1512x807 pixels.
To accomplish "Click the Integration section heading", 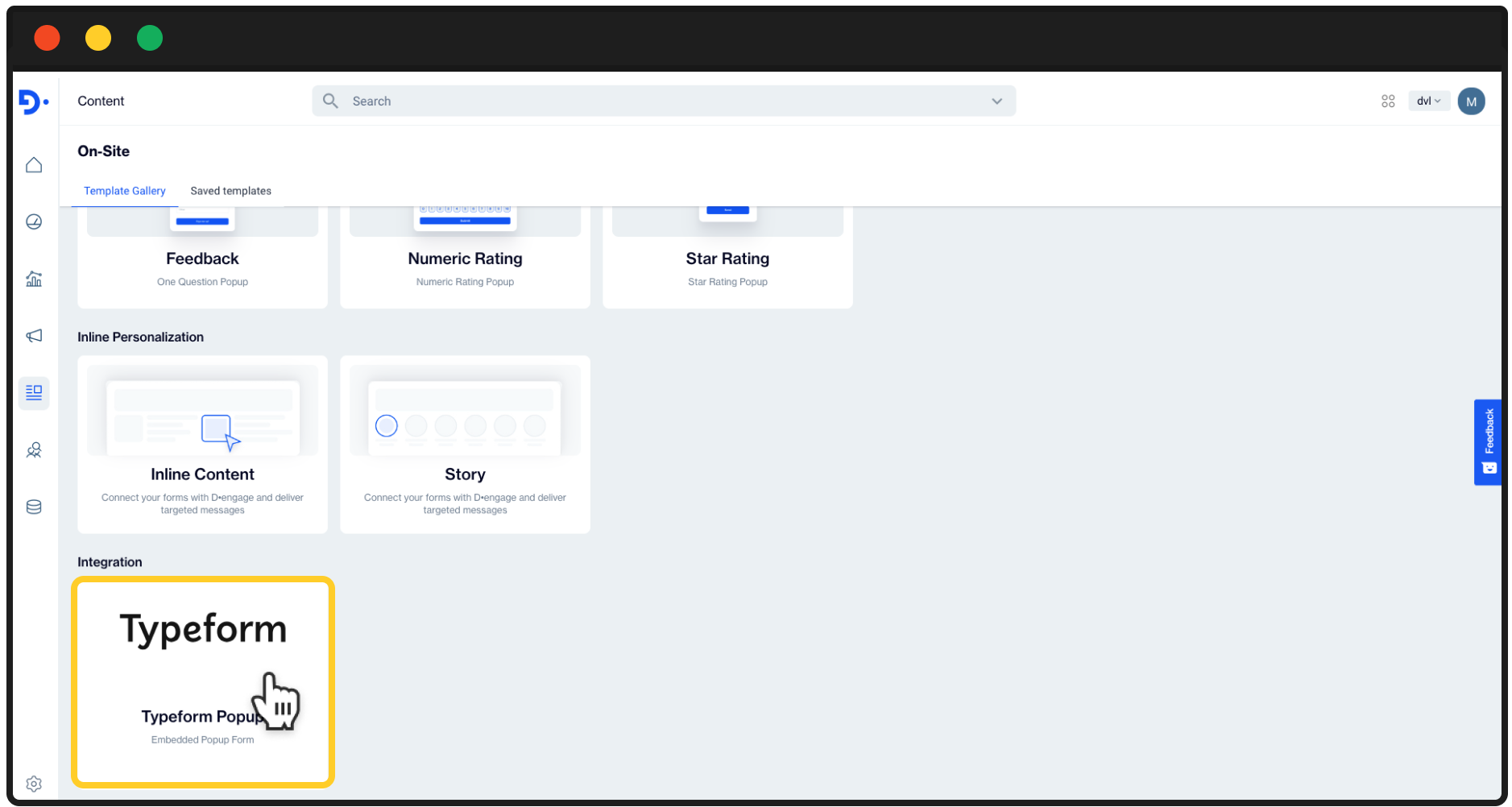I will coord(110,562).
